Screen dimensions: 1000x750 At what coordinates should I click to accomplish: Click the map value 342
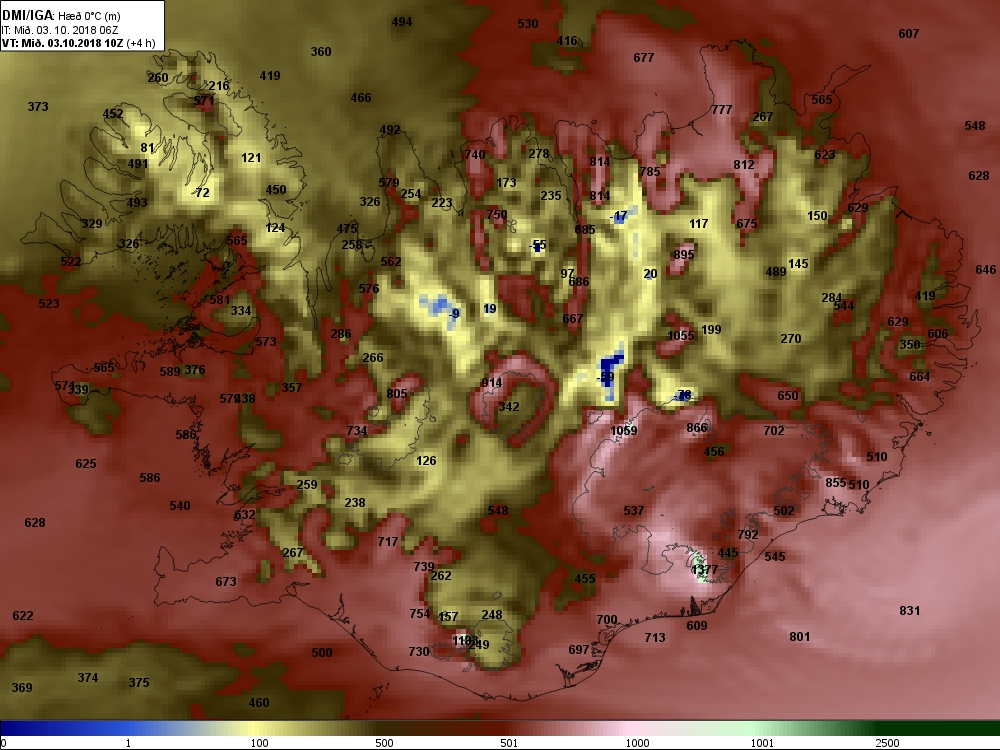[508, 407]
